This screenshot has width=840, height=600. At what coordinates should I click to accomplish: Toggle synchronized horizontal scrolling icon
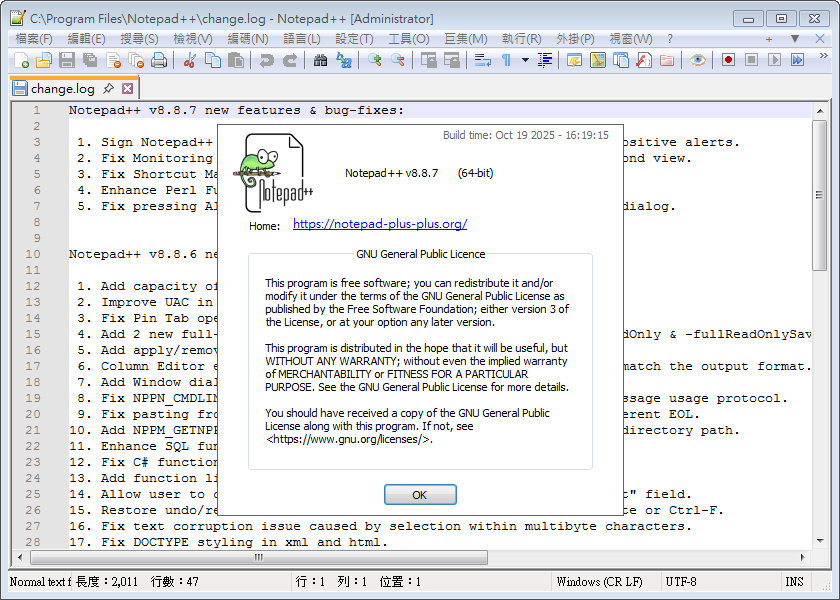click(452, 60)
